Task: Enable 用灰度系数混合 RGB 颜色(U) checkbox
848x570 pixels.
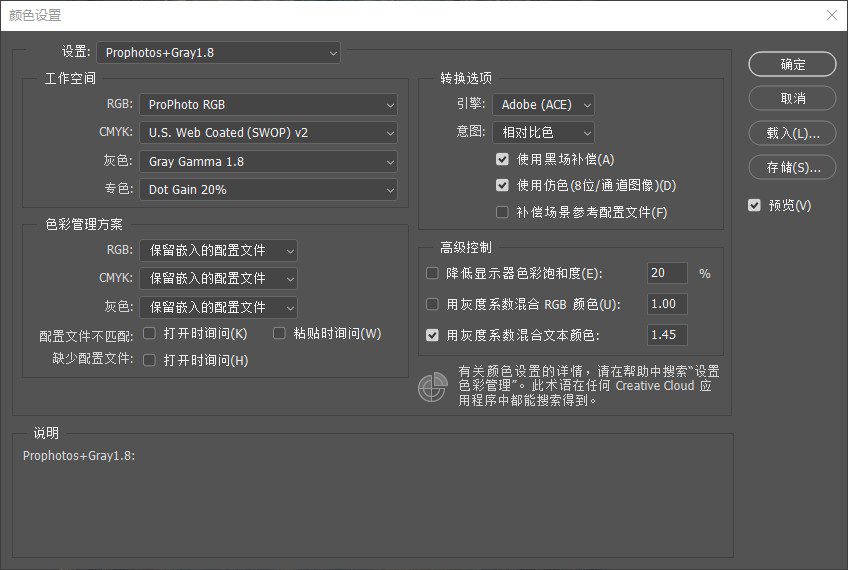Action: [432, 304]
